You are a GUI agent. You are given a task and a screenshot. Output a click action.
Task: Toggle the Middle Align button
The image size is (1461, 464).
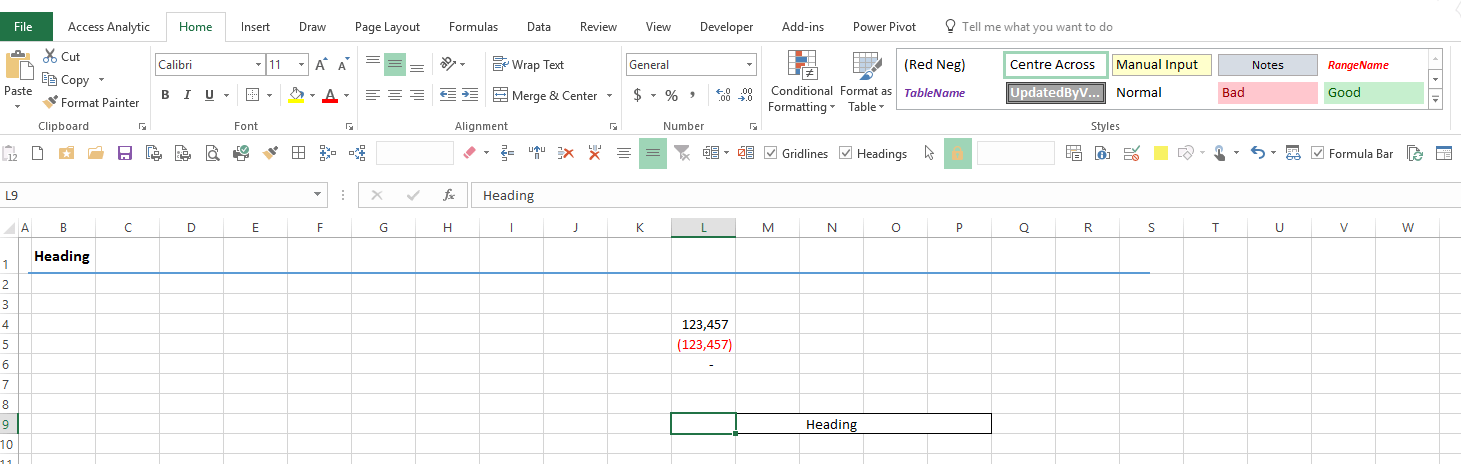click(x=395, y=64)
